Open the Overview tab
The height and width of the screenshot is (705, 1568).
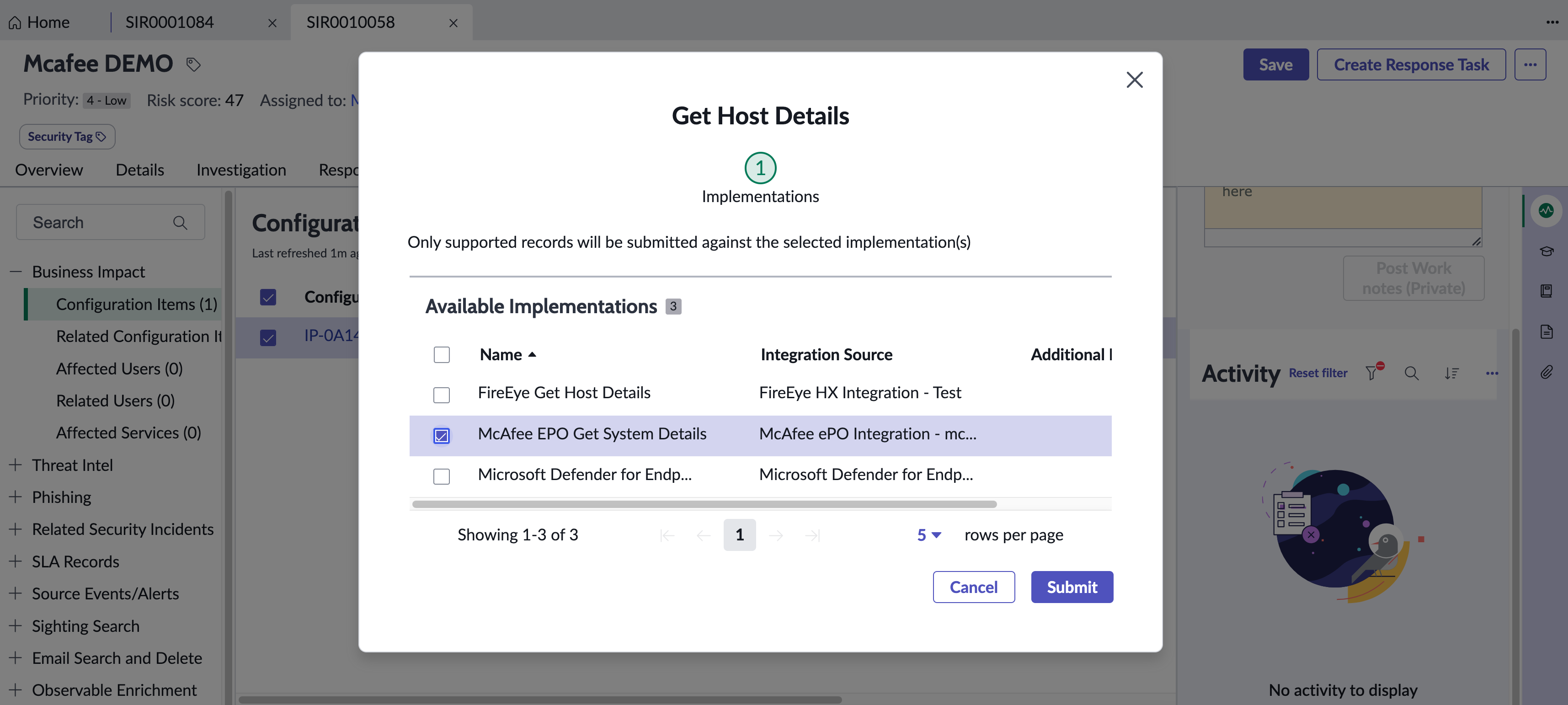coord(49,170)
